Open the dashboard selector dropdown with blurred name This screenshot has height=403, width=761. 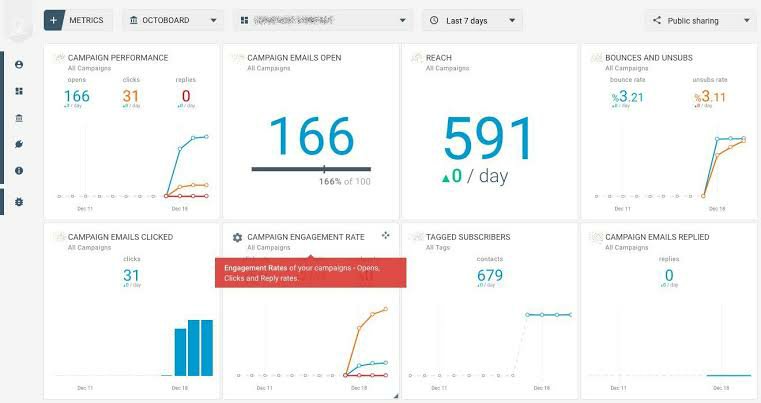tap(323, 20)
